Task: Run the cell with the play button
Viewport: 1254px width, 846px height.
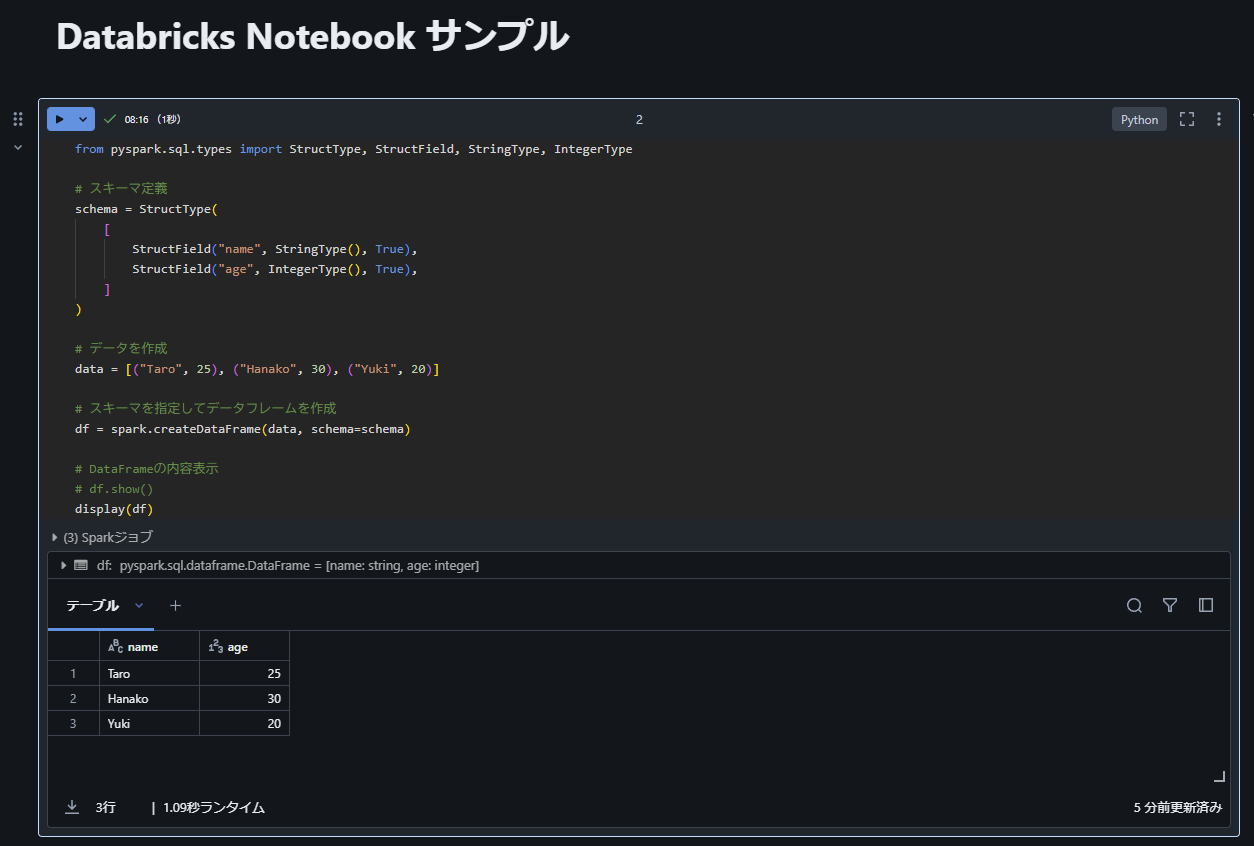Action: pyautogui.click(x=60, y=118)
